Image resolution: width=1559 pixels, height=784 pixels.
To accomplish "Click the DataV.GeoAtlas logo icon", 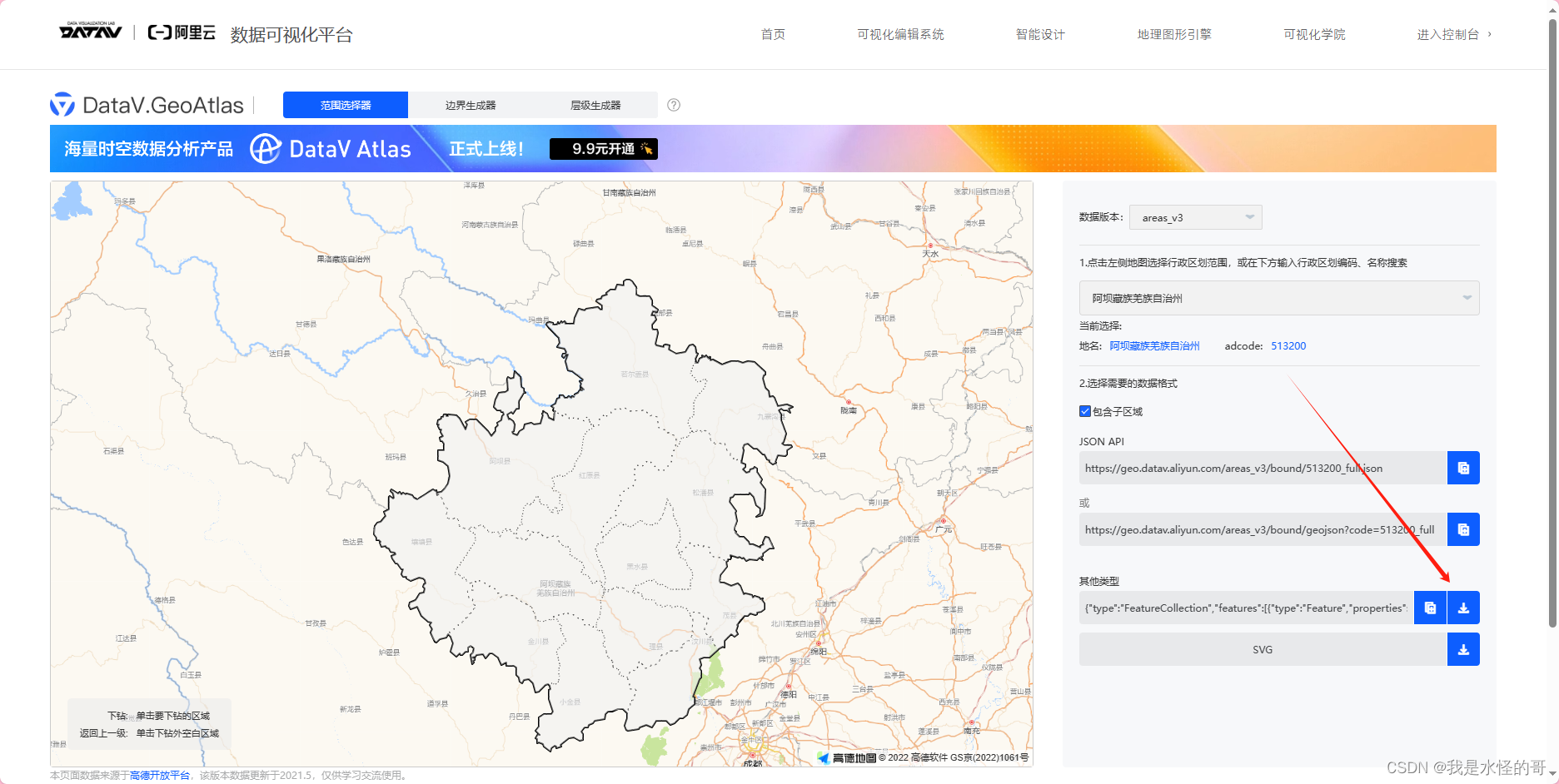I will coord(62,105).
